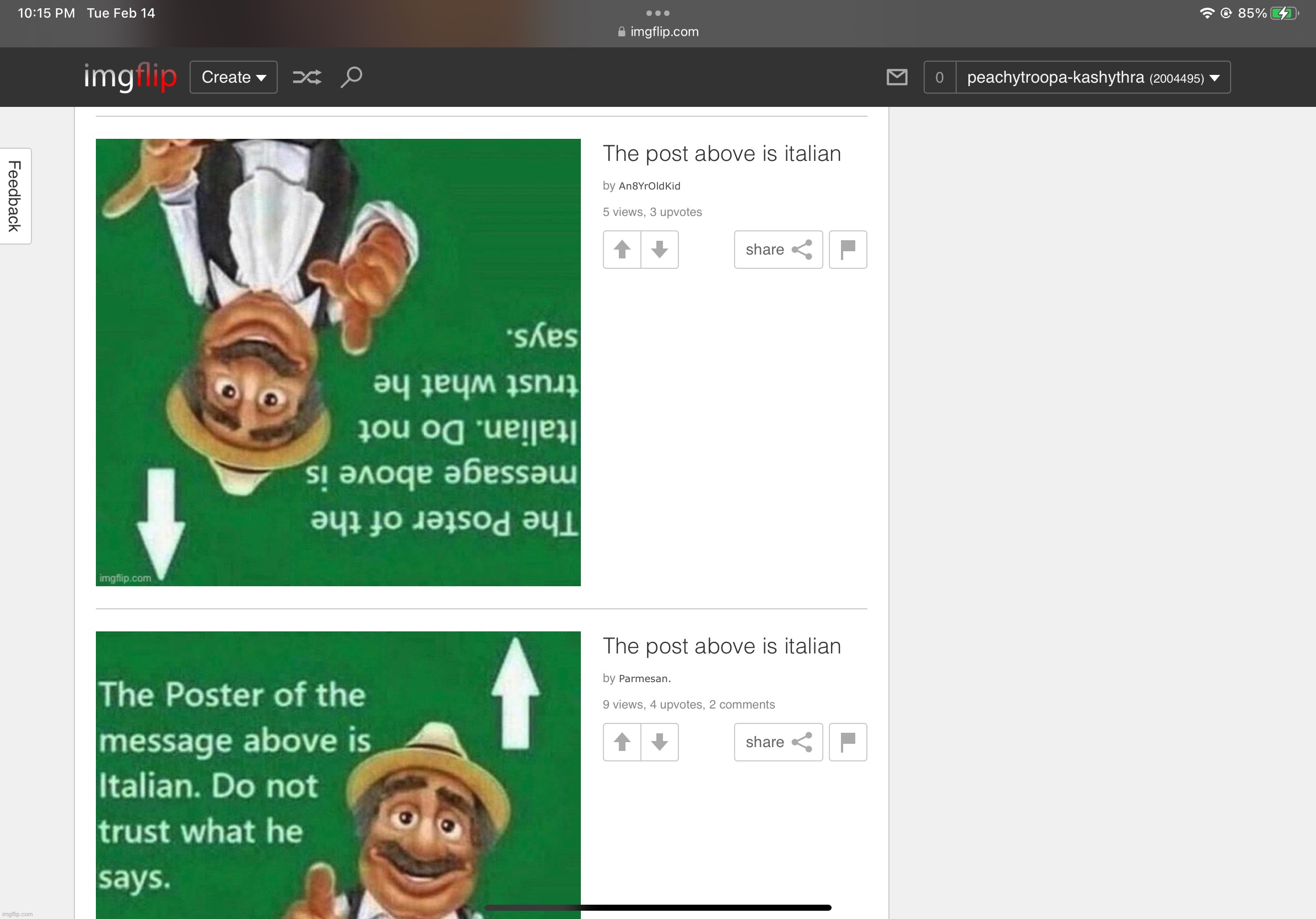Upvote the post by An8YrOldKid
1316x919 pixels.
[622, 249]
